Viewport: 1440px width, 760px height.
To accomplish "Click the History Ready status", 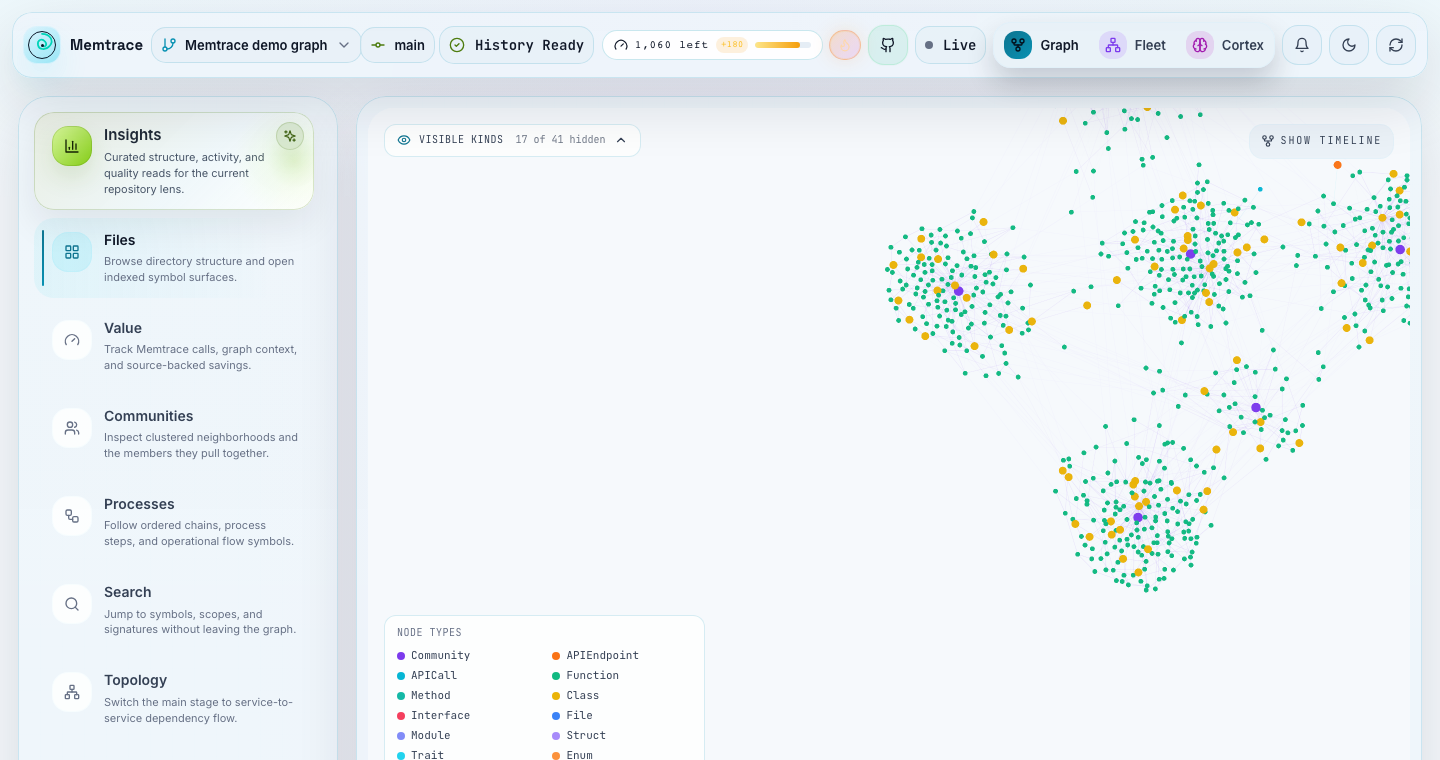I will (516, 45).
